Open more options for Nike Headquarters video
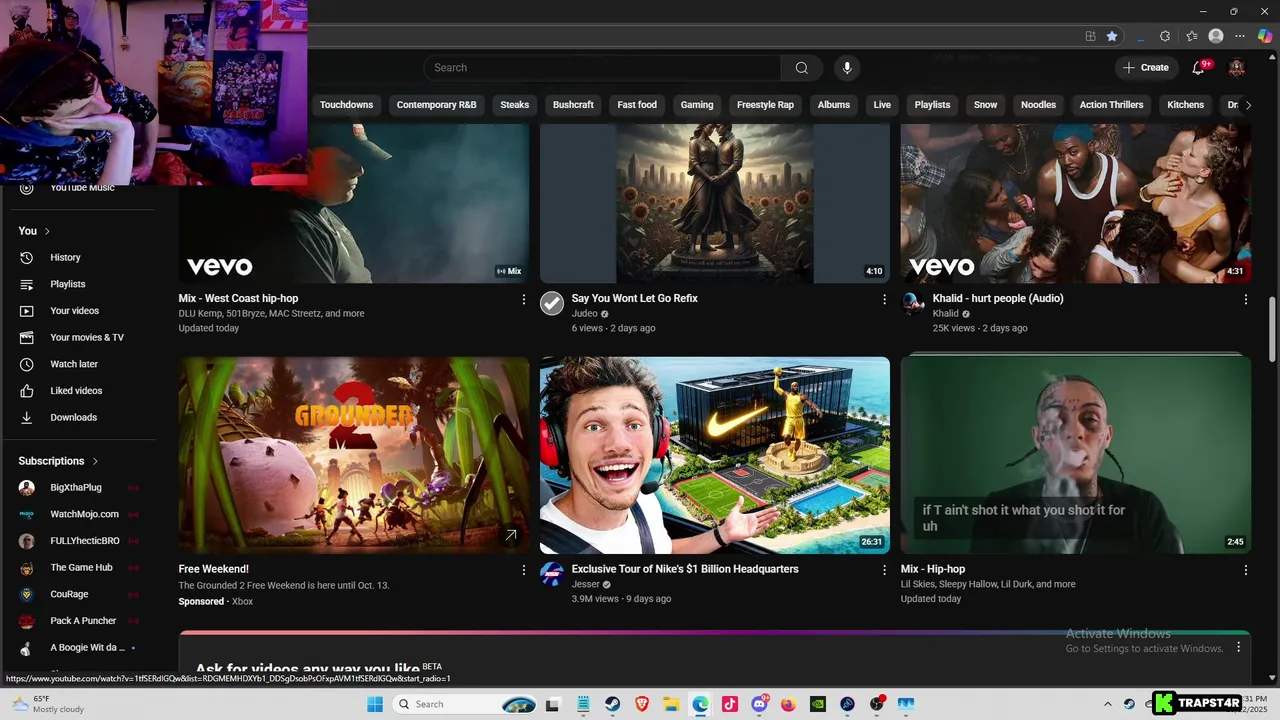The image size is (1280, 720). (884, 570)
